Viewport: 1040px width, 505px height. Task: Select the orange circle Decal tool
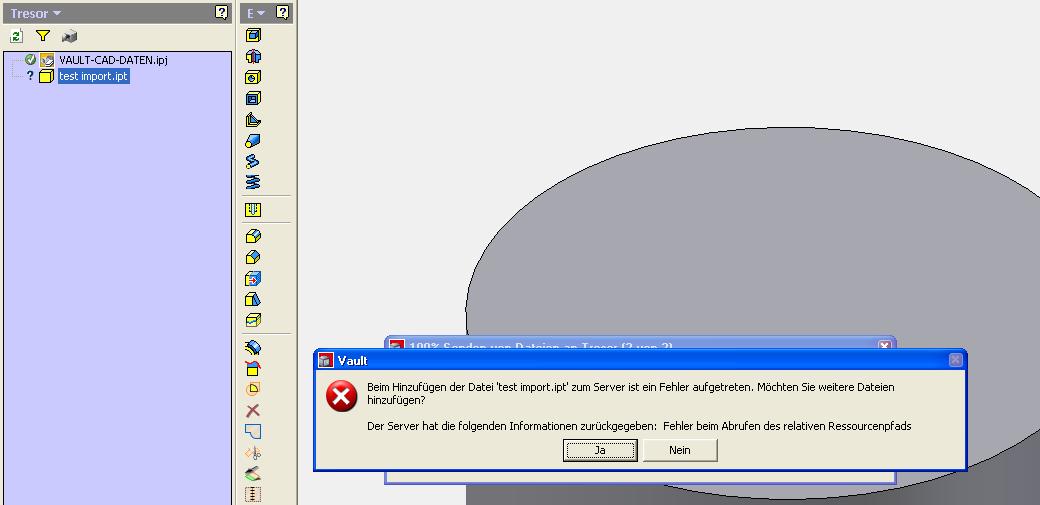pos(253,390)
